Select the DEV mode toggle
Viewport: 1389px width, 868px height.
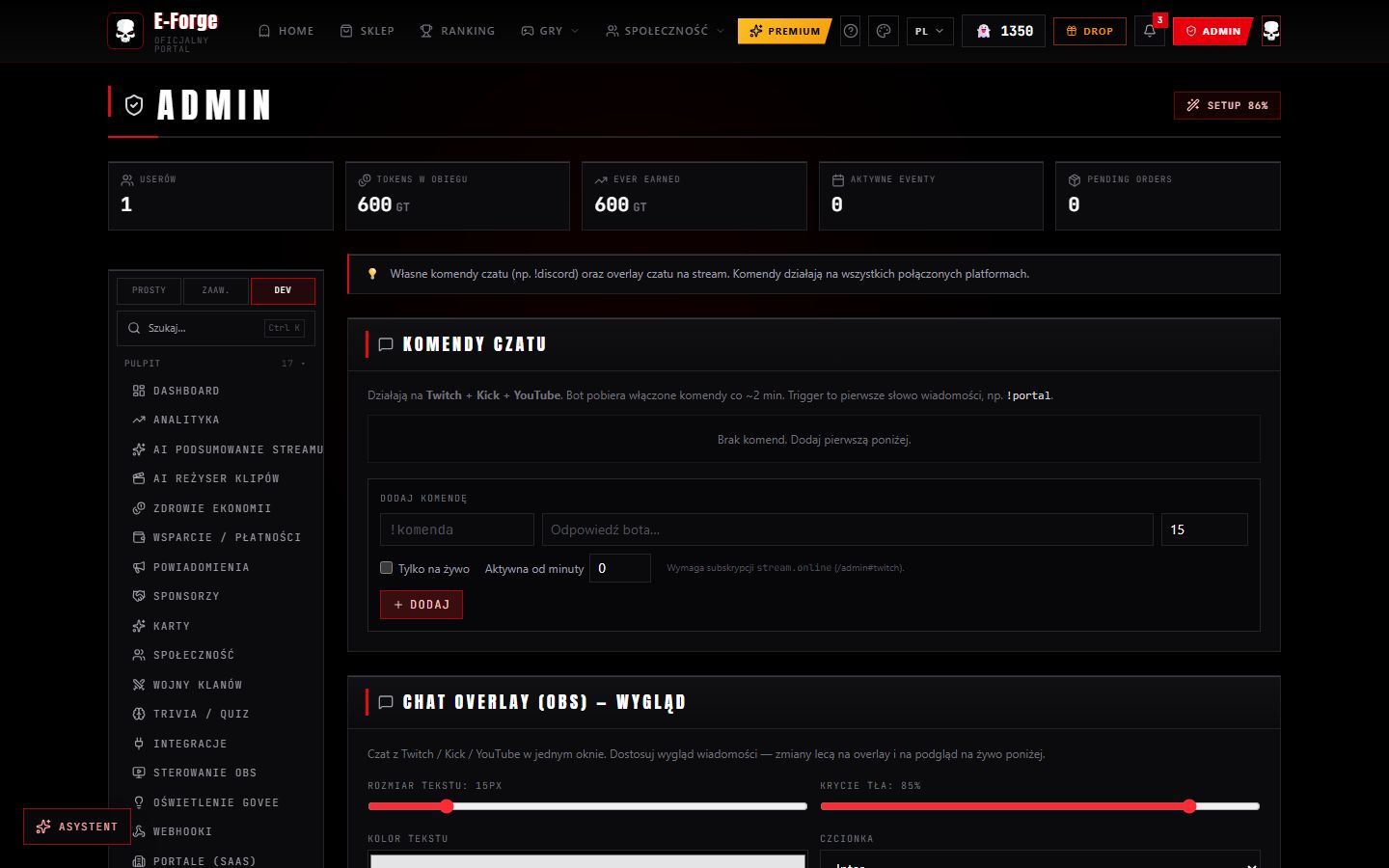(283, 290)
